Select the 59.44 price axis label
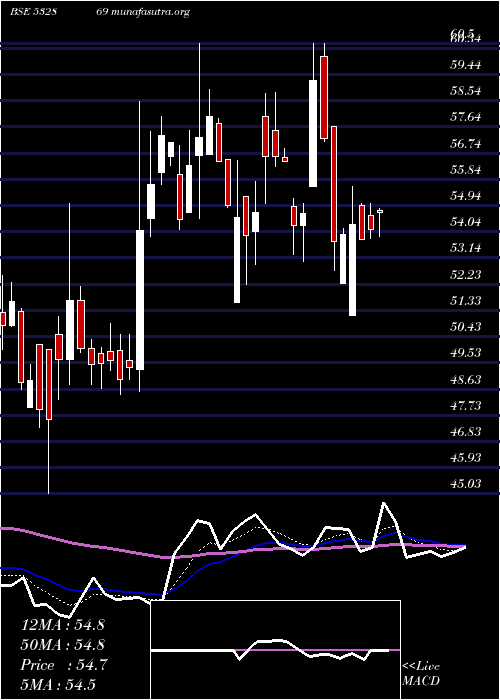 point(466,65)
